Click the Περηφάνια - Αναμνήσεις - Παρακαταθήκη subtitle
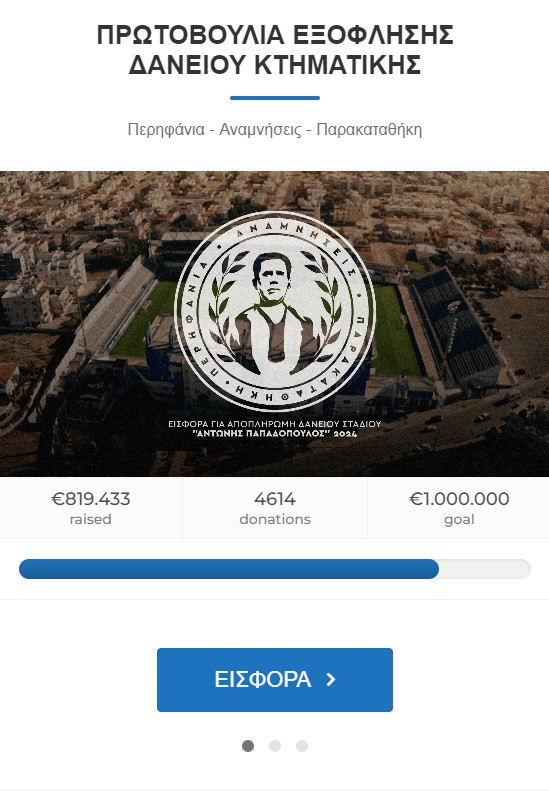Image resolution: width=549 pixels, height=791 pixels. pos(274,130)
